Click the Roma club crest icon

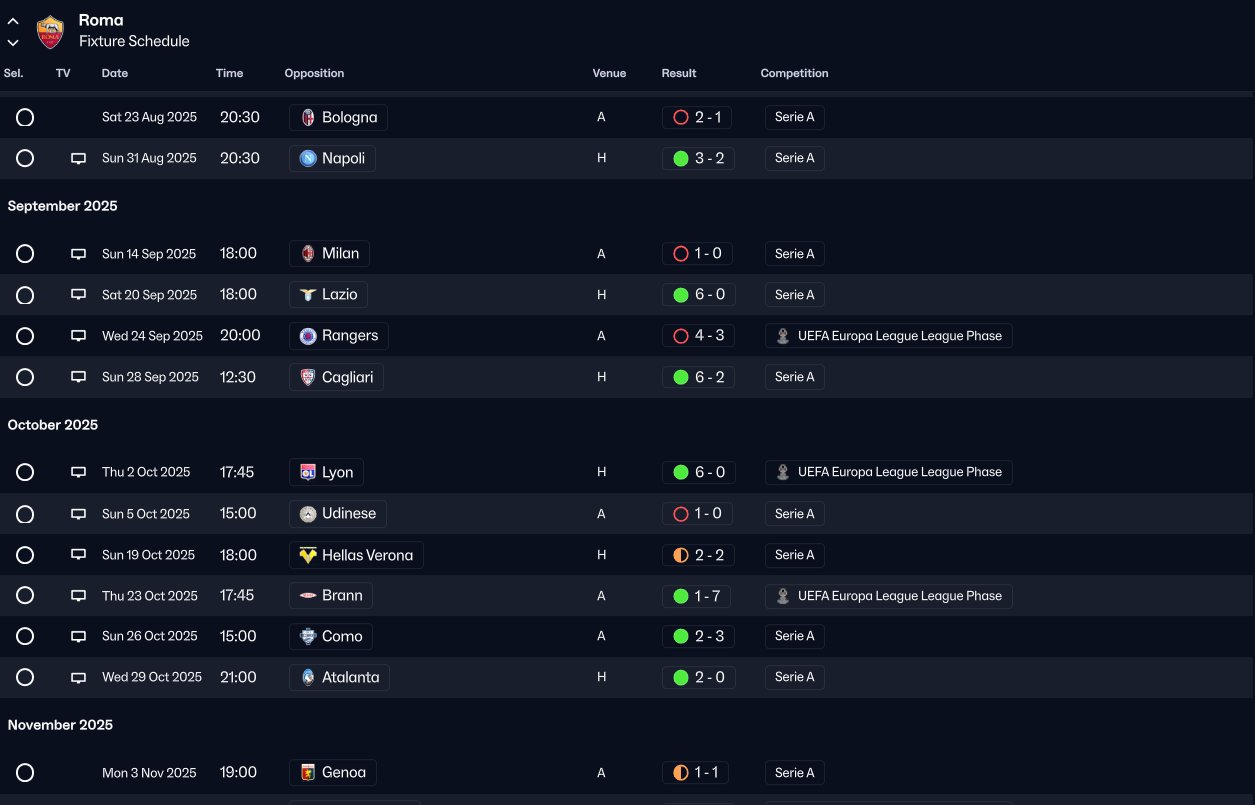point(50,32)
